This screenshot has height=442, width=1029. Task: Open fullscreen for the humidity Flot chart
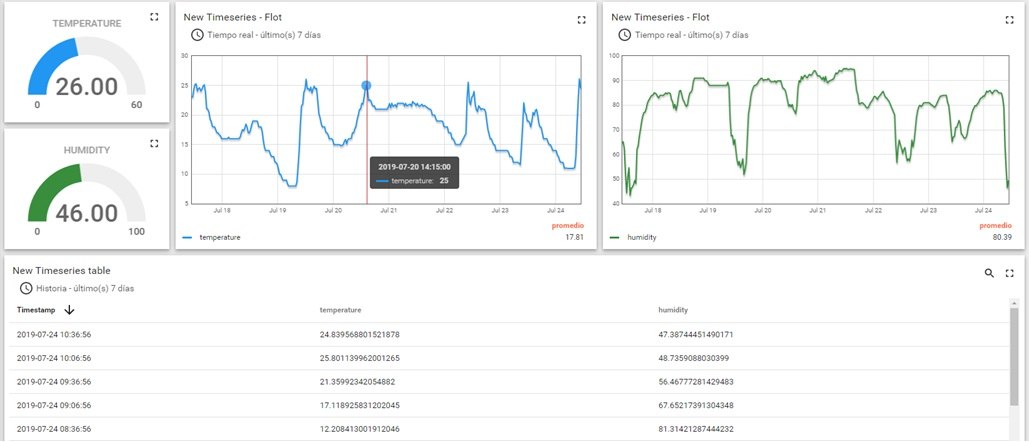coord(1009,20)
